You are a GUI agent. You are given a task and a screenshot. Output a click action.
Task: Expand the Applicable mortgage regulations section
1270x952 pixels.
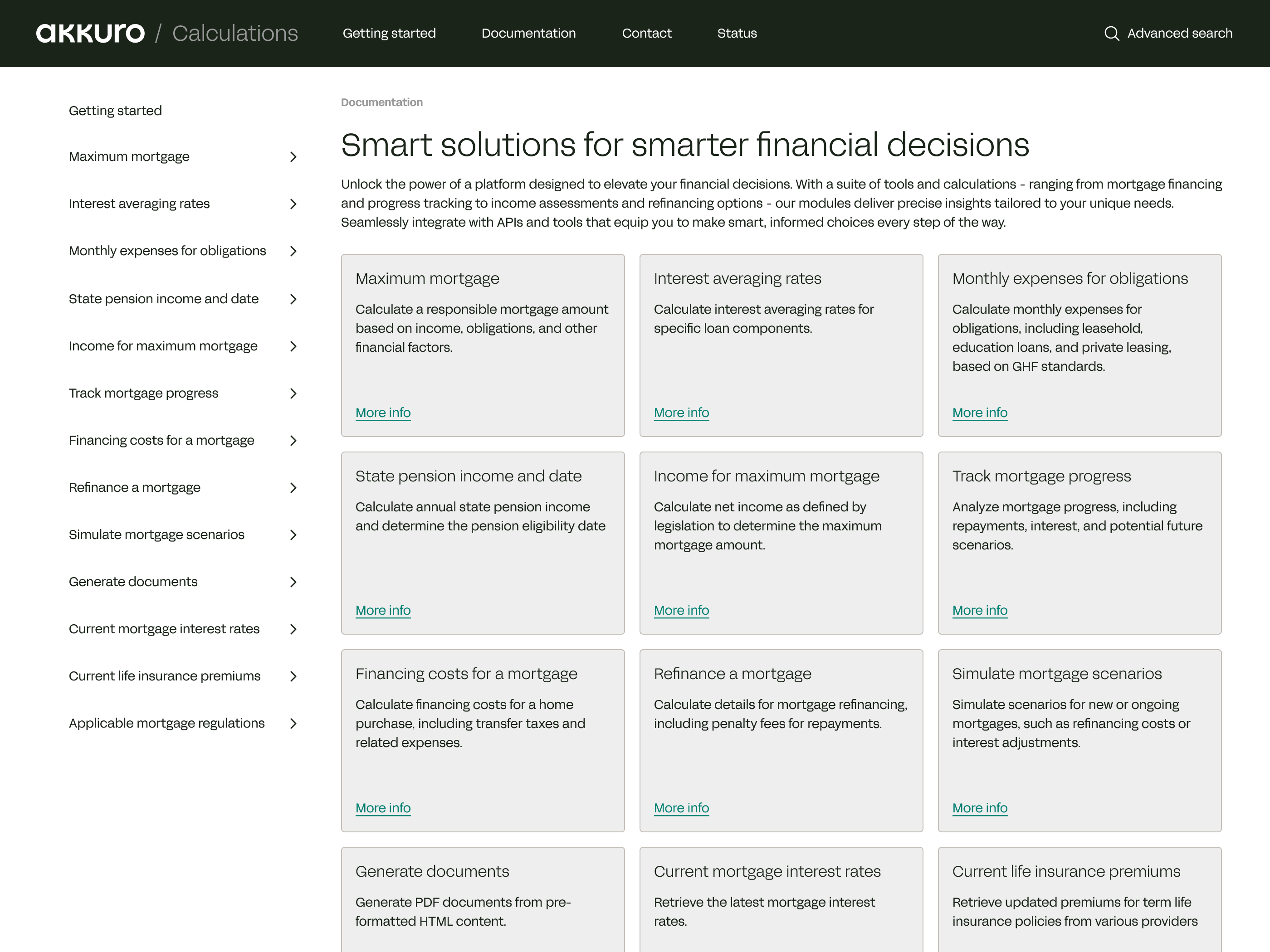293,723
